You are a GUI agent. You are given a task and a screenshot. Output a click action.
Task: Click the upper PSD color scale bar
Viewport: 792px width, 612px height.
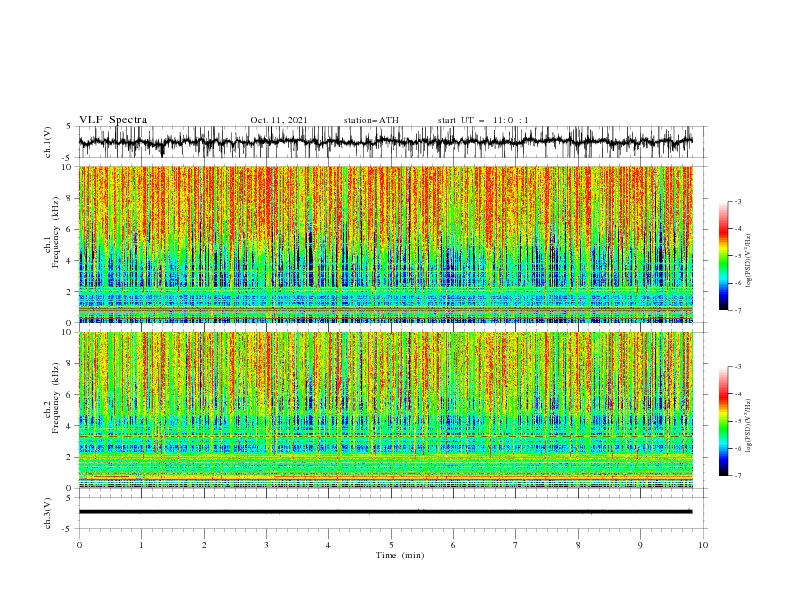[x=723, y=256]
